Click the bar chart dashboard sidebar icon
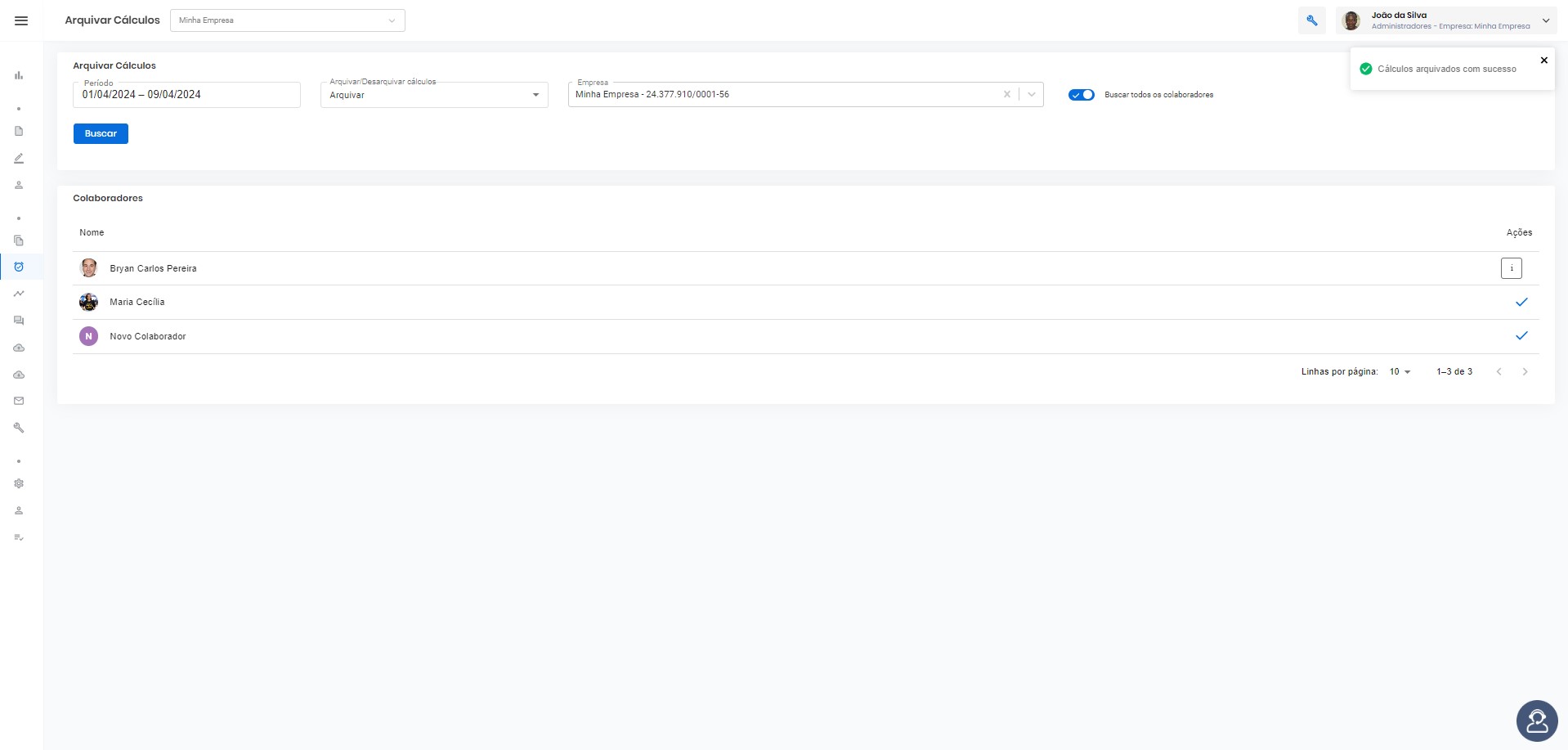This screenshot has width=1568, height=750. 19,75
